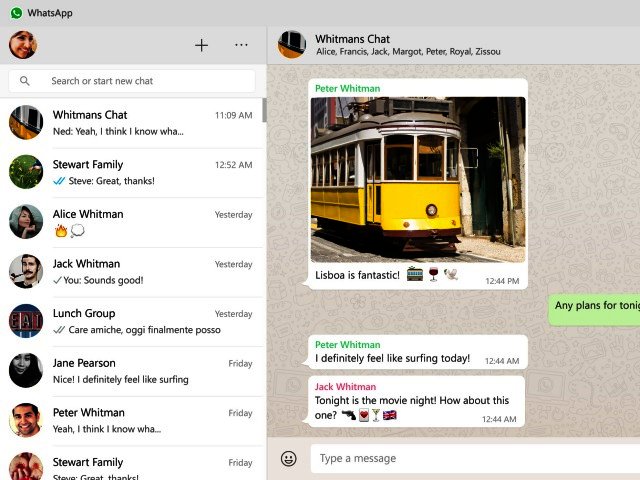This screenshot has height=480, width=640.
Task: Click single check mark in Jack Whitman row
Action: [x=58, y=280]
